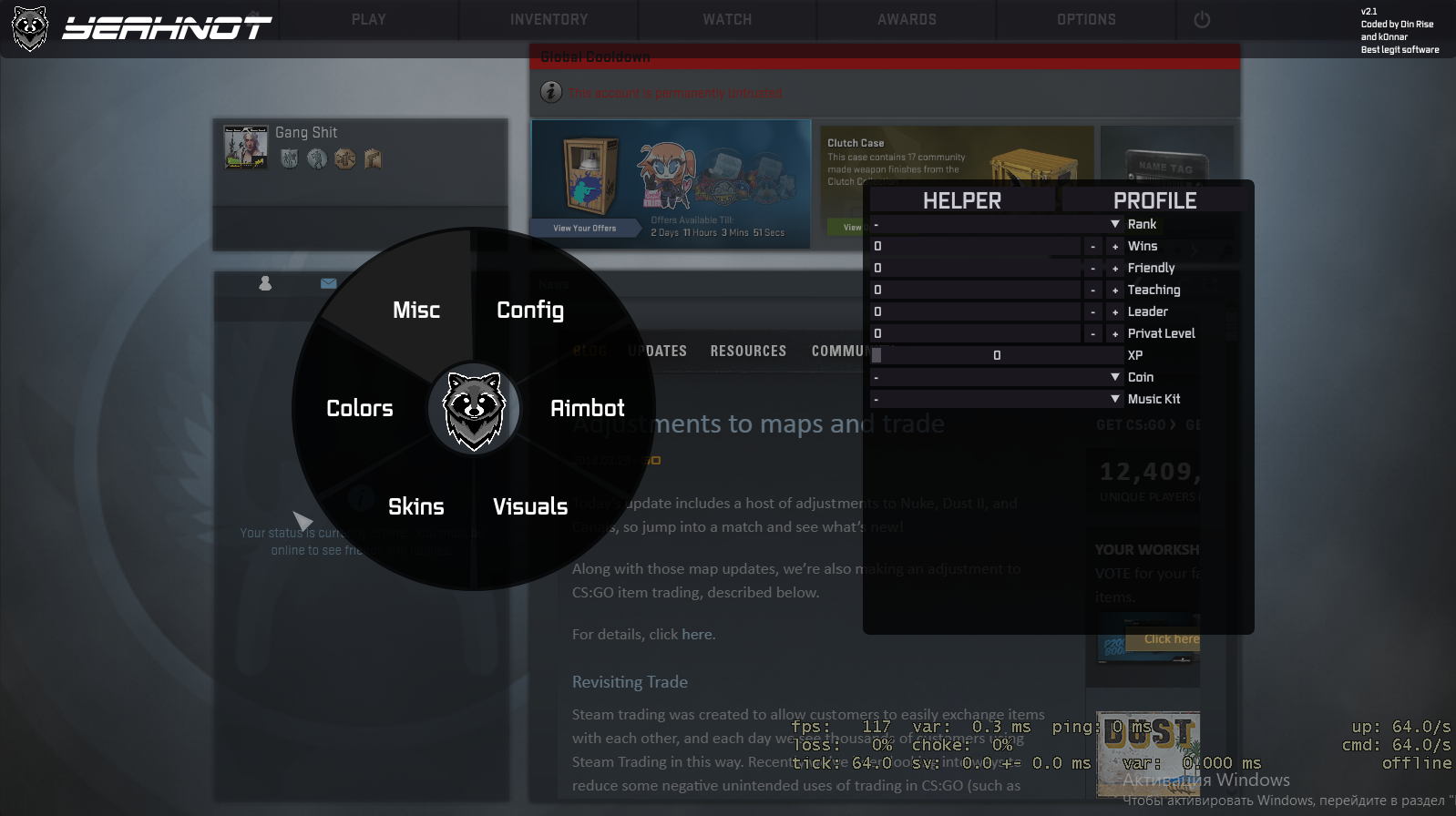
Task: Follow the "here" link in the blog post
Action: [x=697, y=635]
